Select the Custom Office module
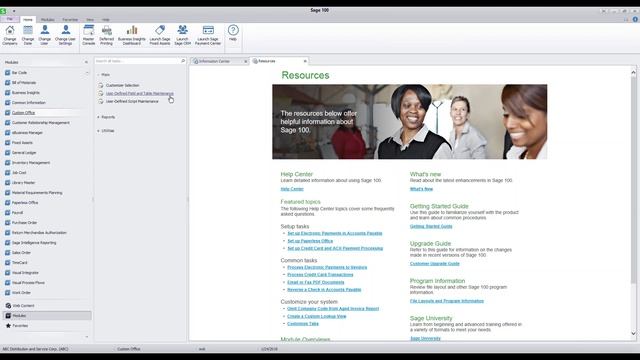This screenshot has width=640, height=360. coord(23,113)
